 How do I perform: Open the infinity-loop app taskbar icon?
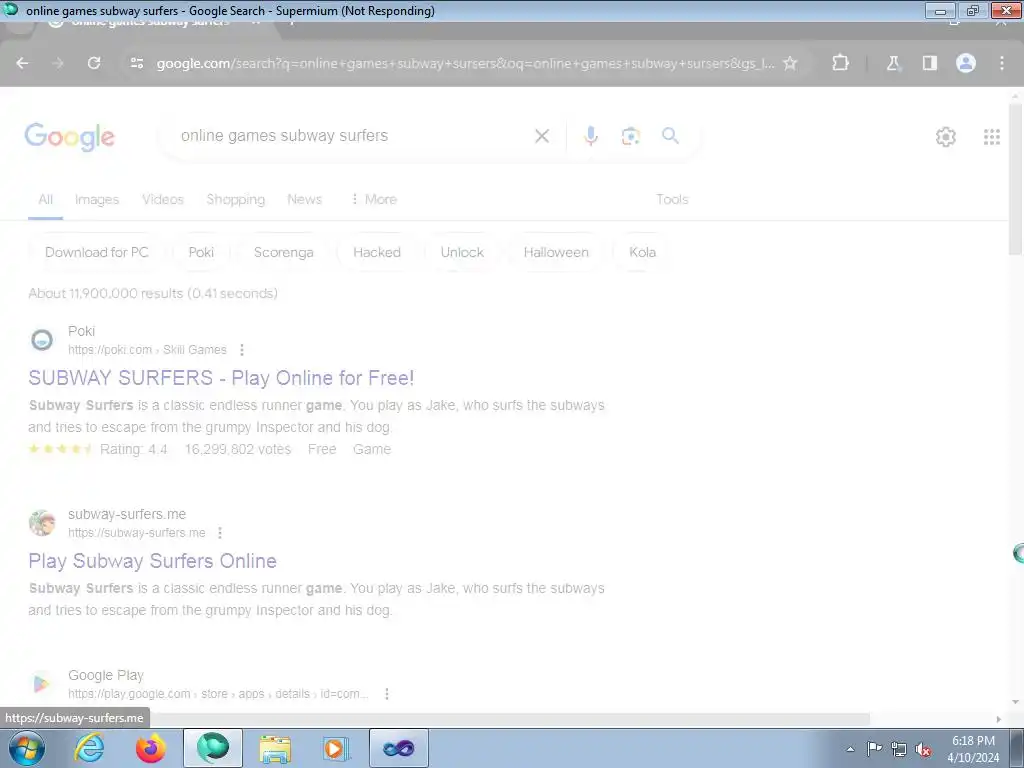[x=399, y=748]
